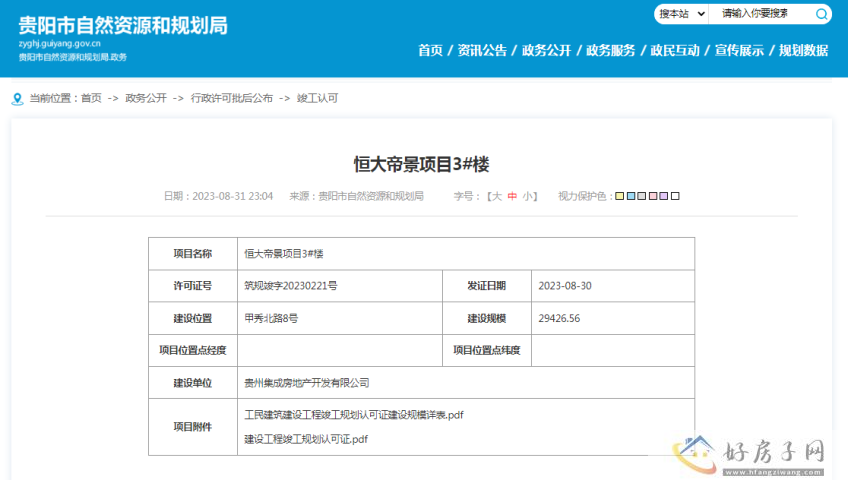848x480 pixels.
Task: Click the 项目位置点经度 label cell
Action: [193, 350]
